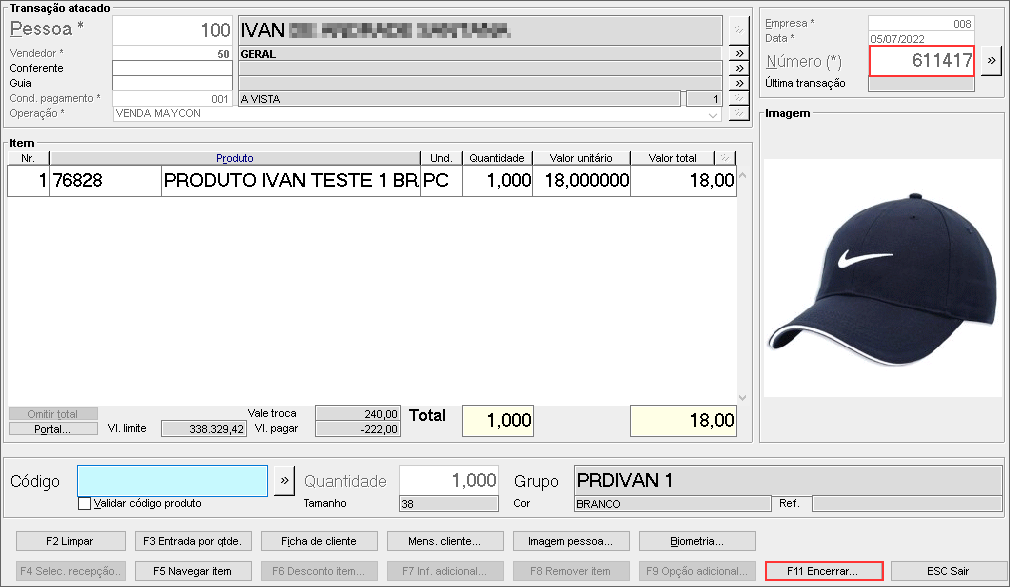Click ESC Sair button
Image resolution: width=1010 pixels, height=587 pixels.
(x=948, y=571)
